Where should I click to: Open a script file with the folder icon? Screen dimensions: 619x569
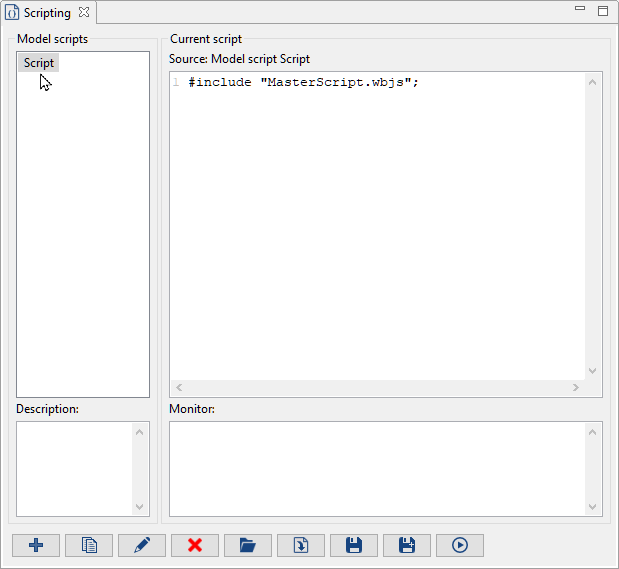[248, 545]
